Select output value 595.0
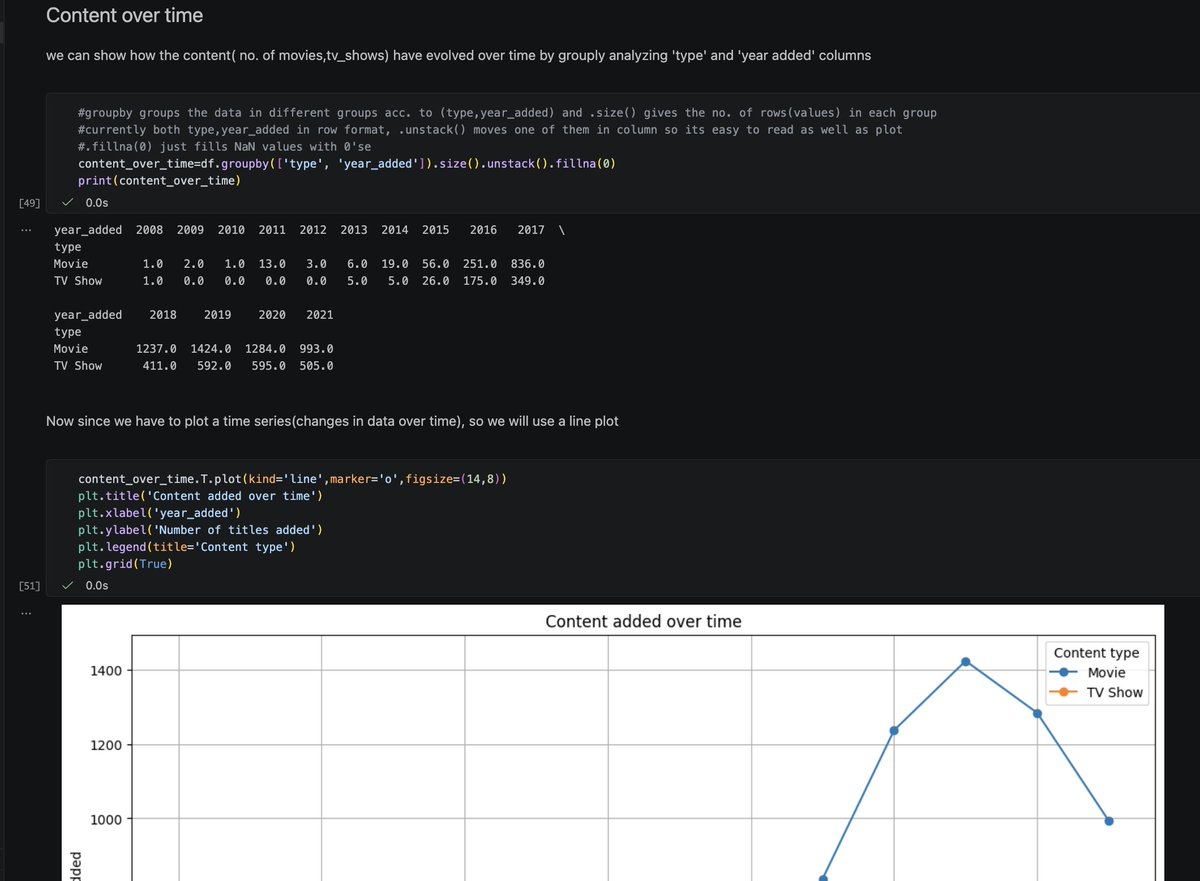The height and width of the screenshot is (881, 1200). [269, 366]
